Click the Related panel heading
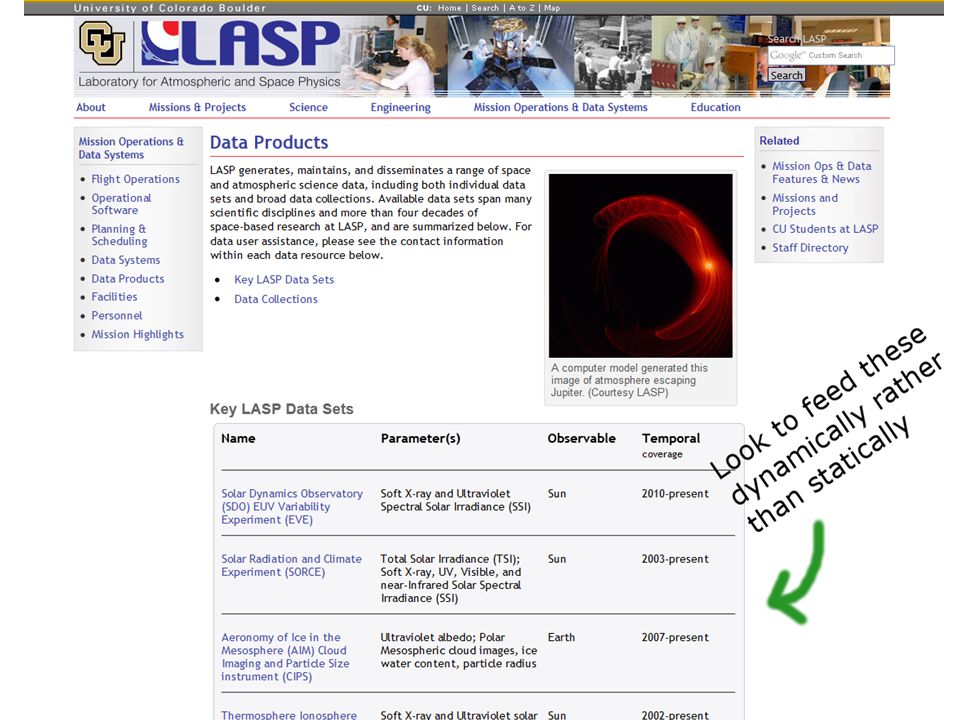Viewport: 960px width, 720px height. pos(779,141)
